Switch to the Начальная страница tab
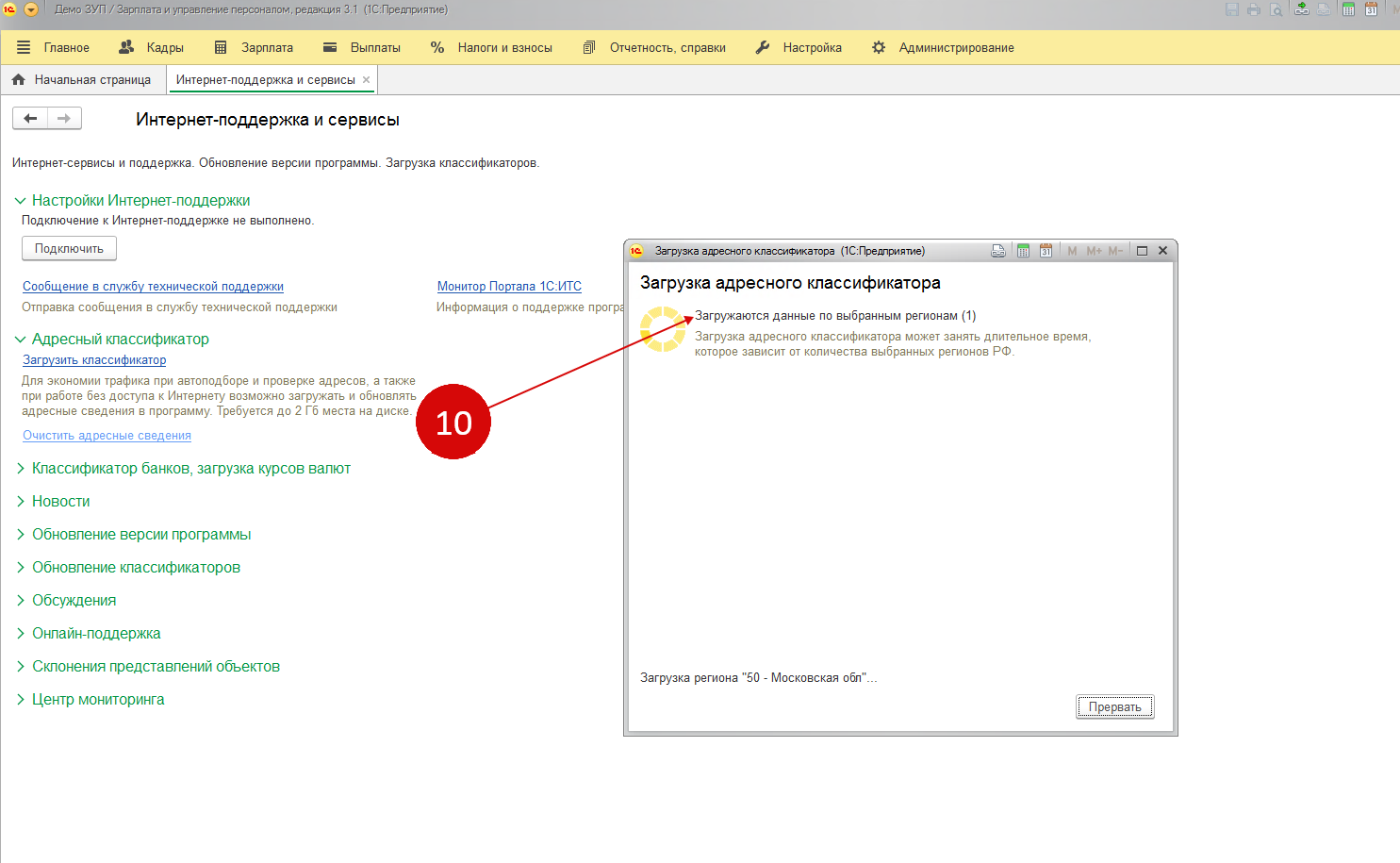 [x=82, y=80]
